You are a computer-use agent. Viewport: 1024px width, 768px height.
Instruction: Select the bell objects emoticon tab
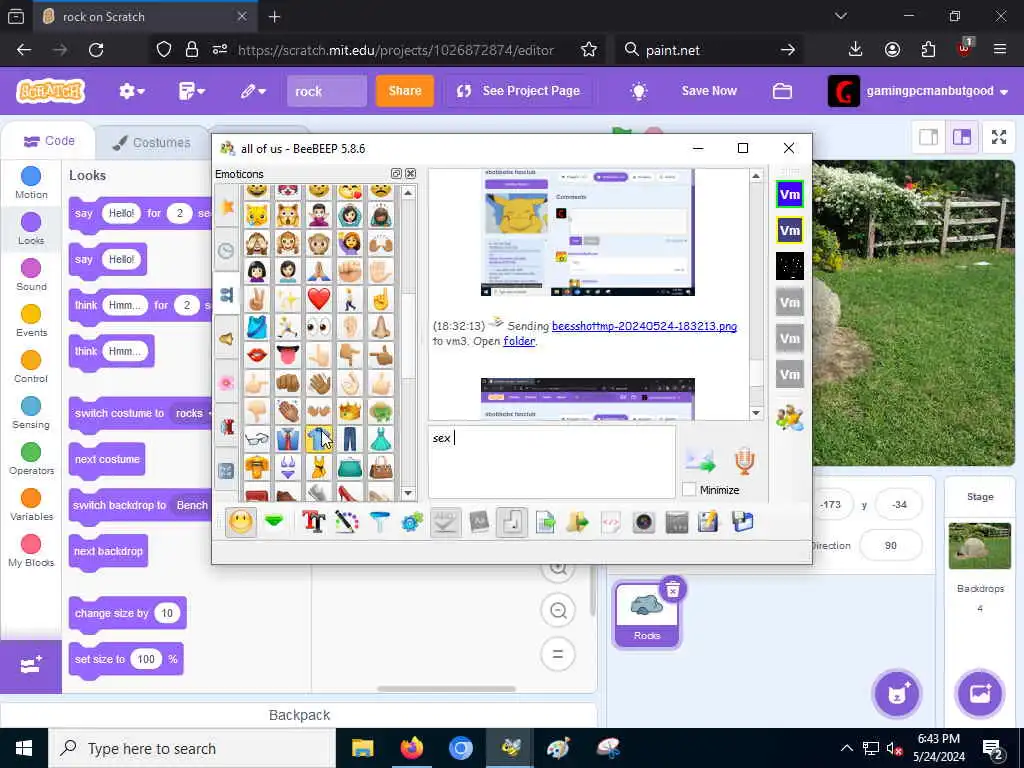(227, 338)
